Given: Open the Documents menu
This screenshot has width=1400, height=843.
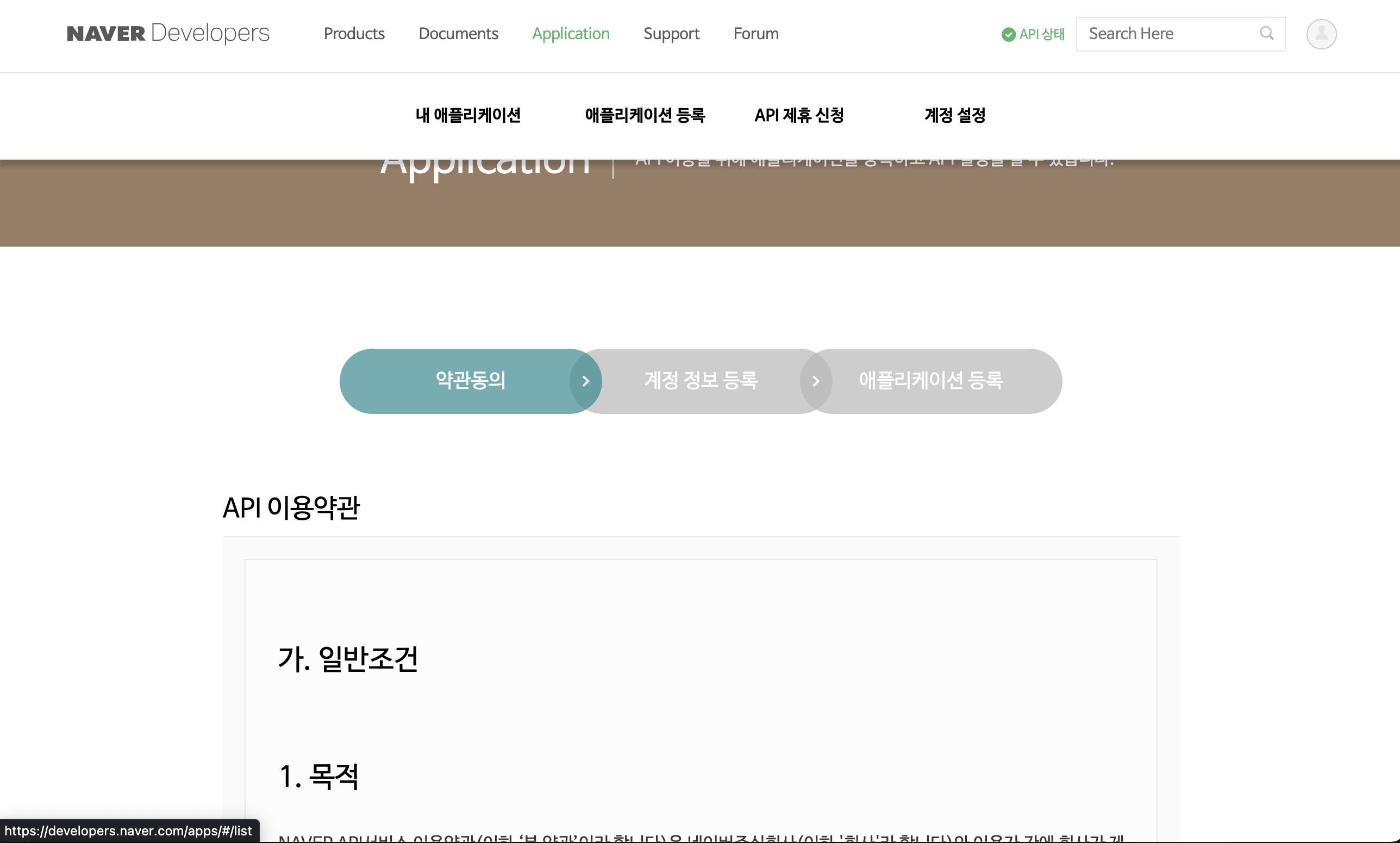Looking at the screenshot, I should pyautogui.click(x=458, y=34).
